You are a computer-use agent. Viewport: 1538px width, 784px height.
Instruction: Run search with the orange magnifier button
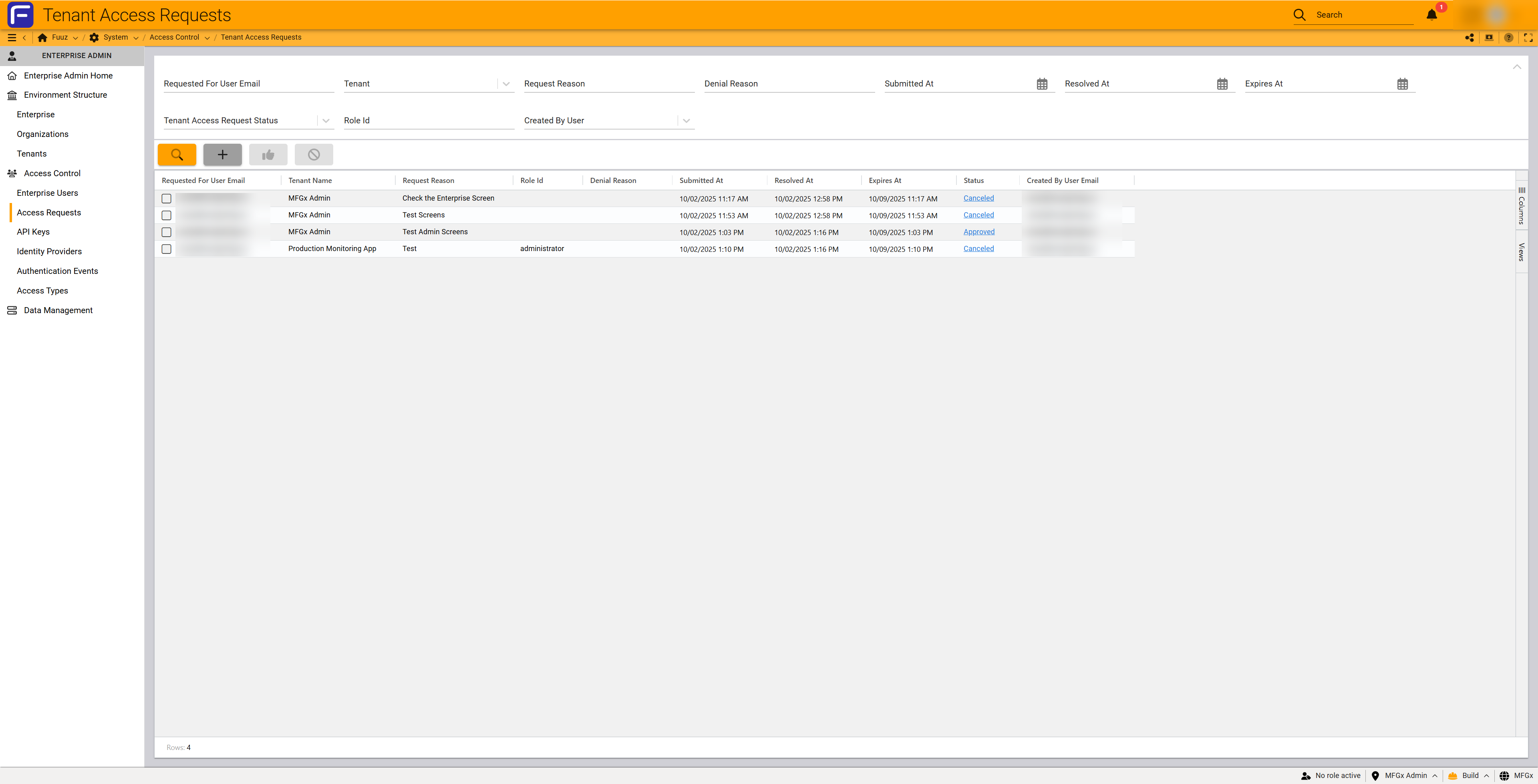click(177, 155)
